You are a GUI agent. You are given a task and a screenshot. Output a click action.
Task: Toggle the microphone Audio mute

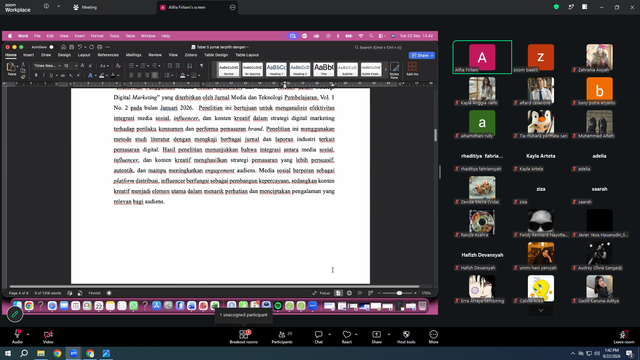click(x=17, y=337)
